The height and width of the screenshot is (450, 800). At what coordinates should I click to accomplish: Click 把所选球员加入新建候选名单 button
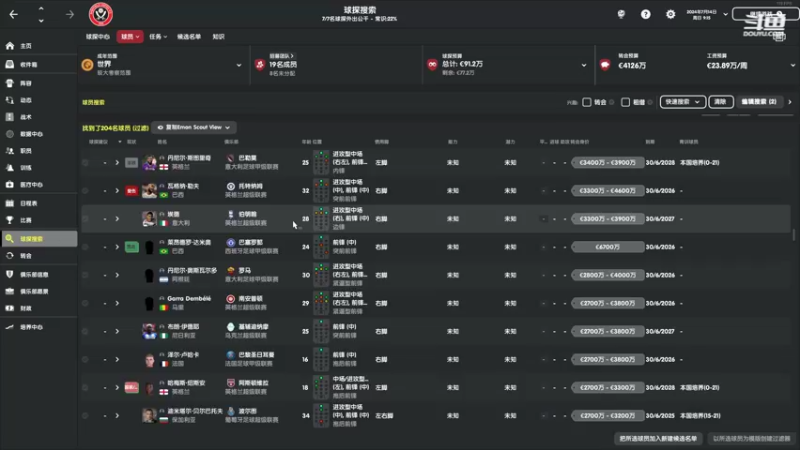coord(658,438)
